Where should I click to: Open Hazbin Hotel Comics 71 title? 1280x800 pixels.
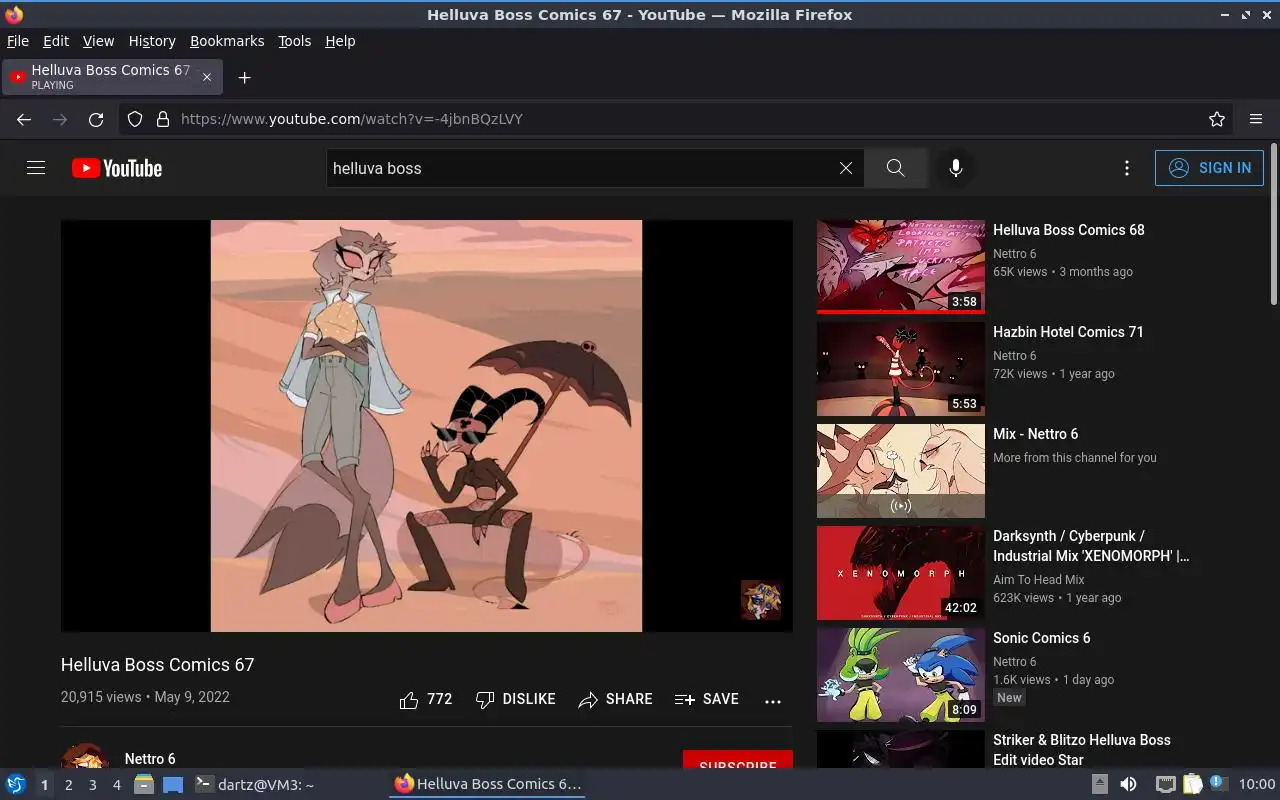tap(1068, 332)
